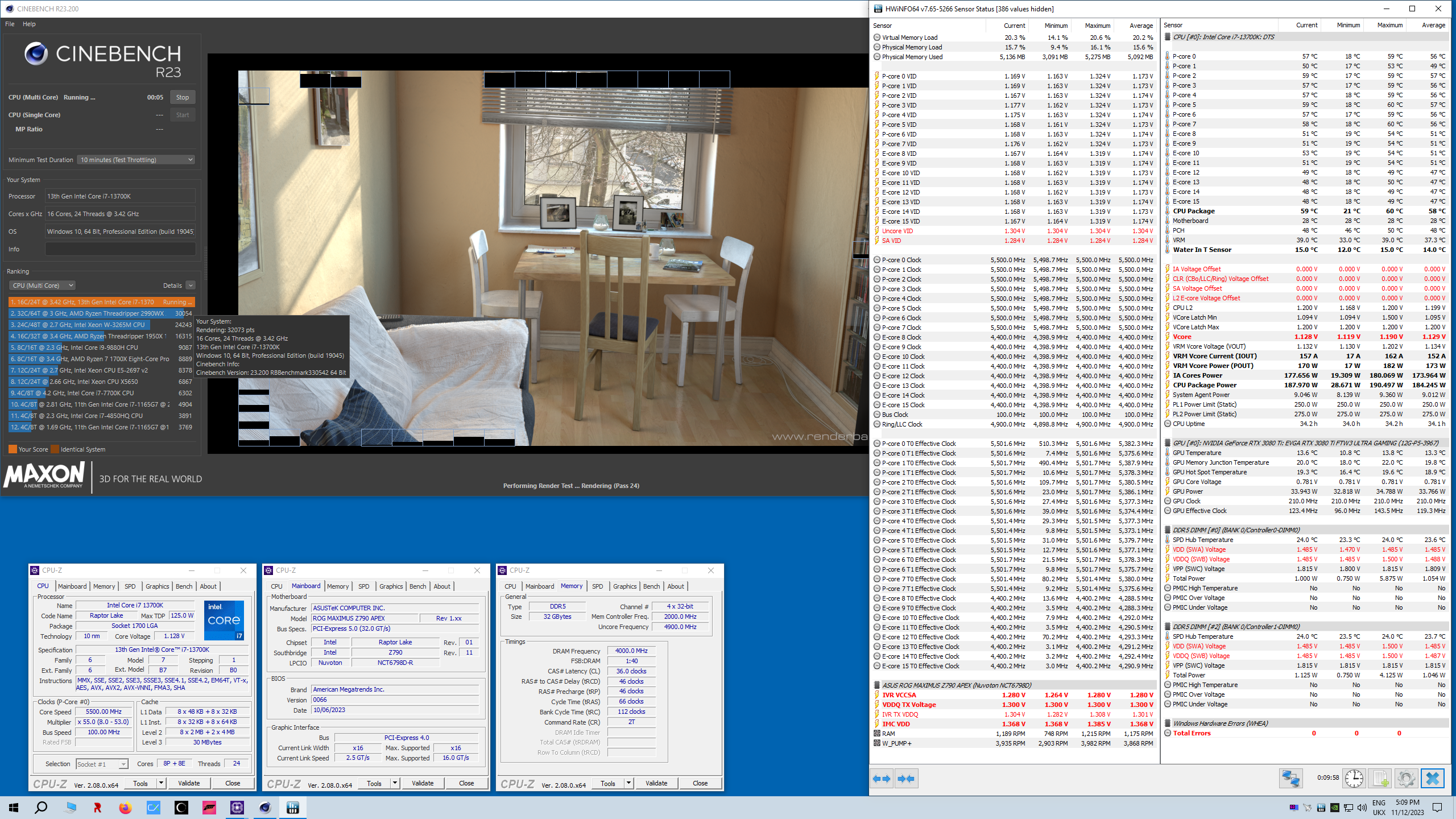Switch to HWiNFO taskbar icon
Image resolution: width=1456 pixels, height=819 pixels.
click(x=293, y=808)
